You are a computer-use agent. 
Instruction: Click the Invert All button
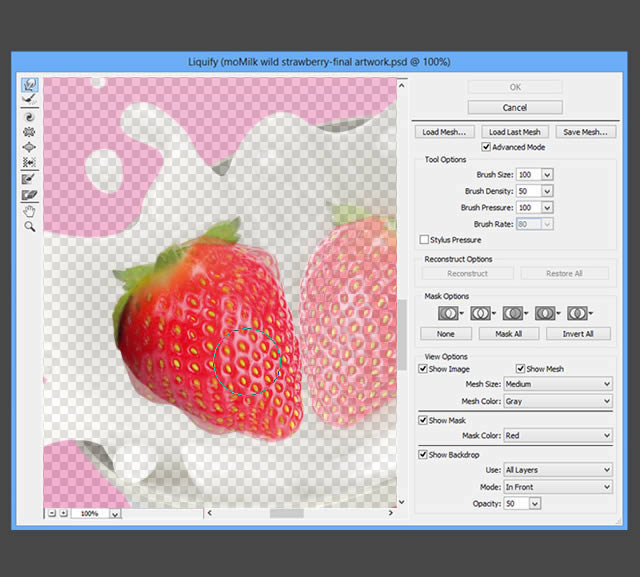(x=578, y=334)
